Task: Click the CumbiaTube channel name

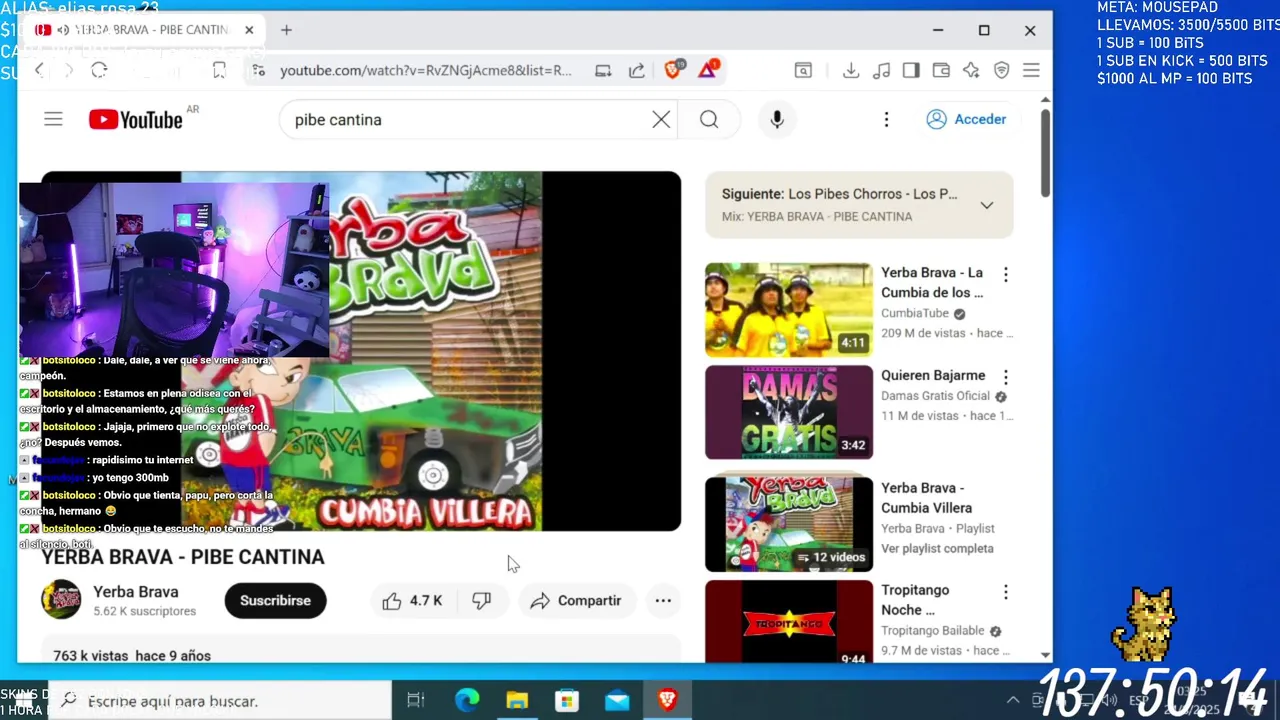Action: pos(915,313)
